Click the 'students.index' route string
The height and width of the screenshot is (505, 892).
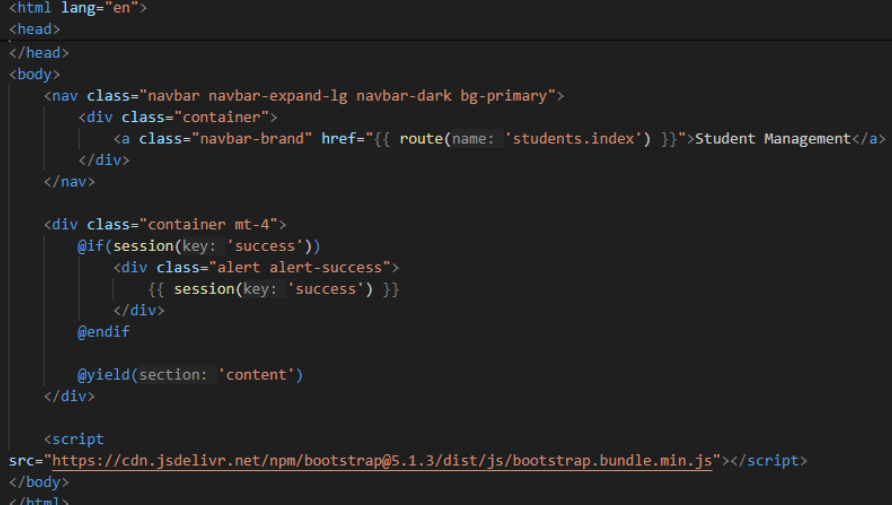tap(575, 139)
